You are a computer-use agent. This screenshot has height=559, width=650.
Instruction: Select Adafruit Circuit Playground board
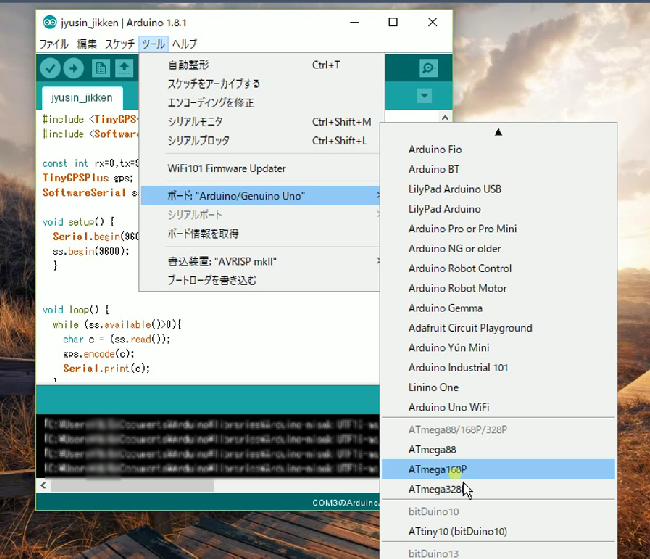click(x=498, y=328)
